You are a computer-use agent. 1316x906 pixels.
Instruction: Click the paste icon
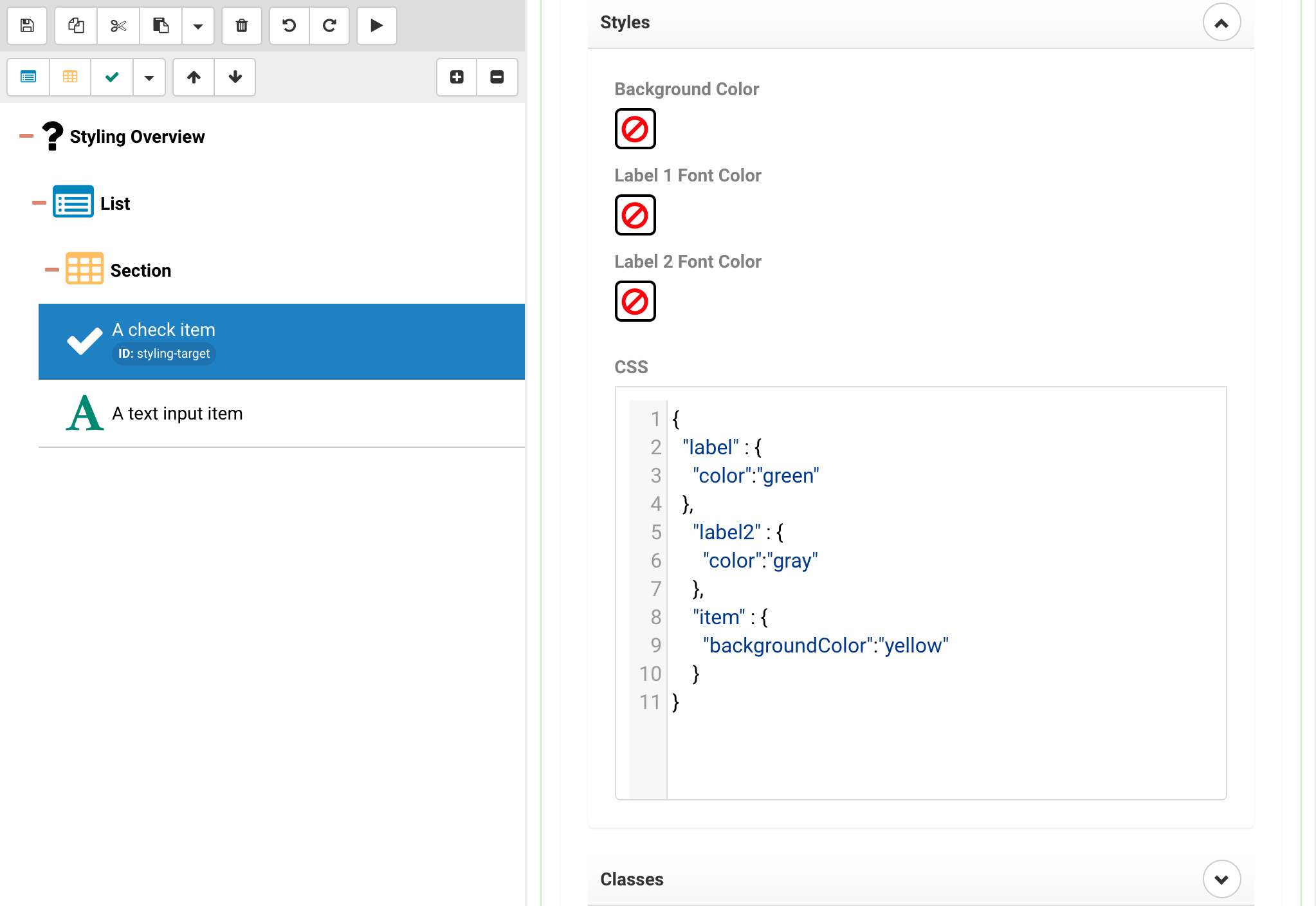click(x=161, y=26)
